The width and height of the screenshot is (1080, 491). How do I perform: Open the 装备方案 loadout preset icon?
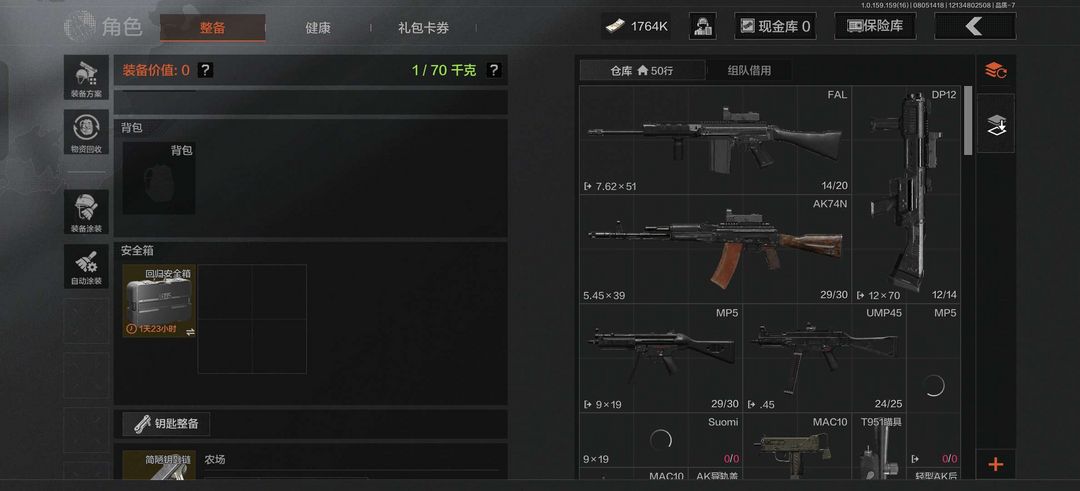[x=86, y=77]
